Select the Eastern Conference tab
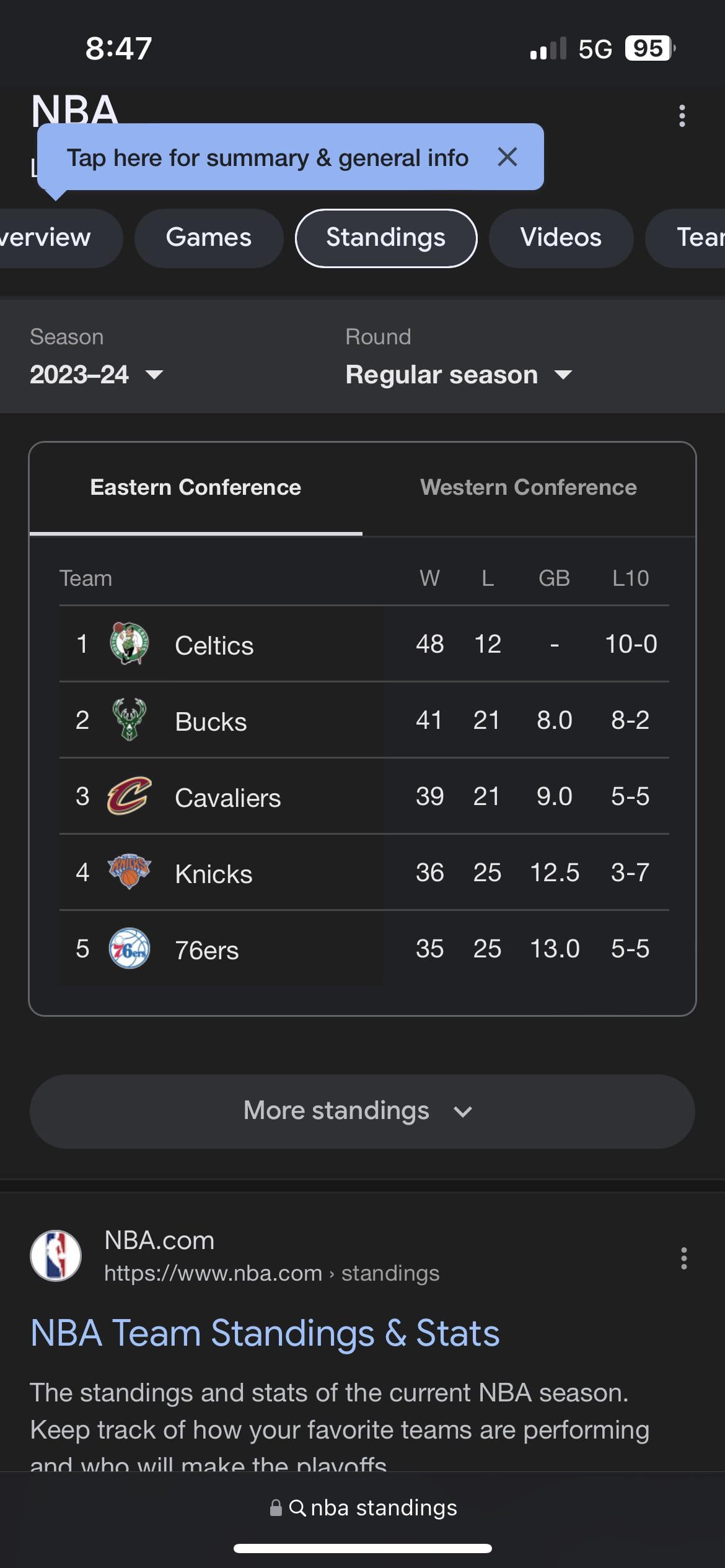The image size is (725, 1568). coord(196,487)
